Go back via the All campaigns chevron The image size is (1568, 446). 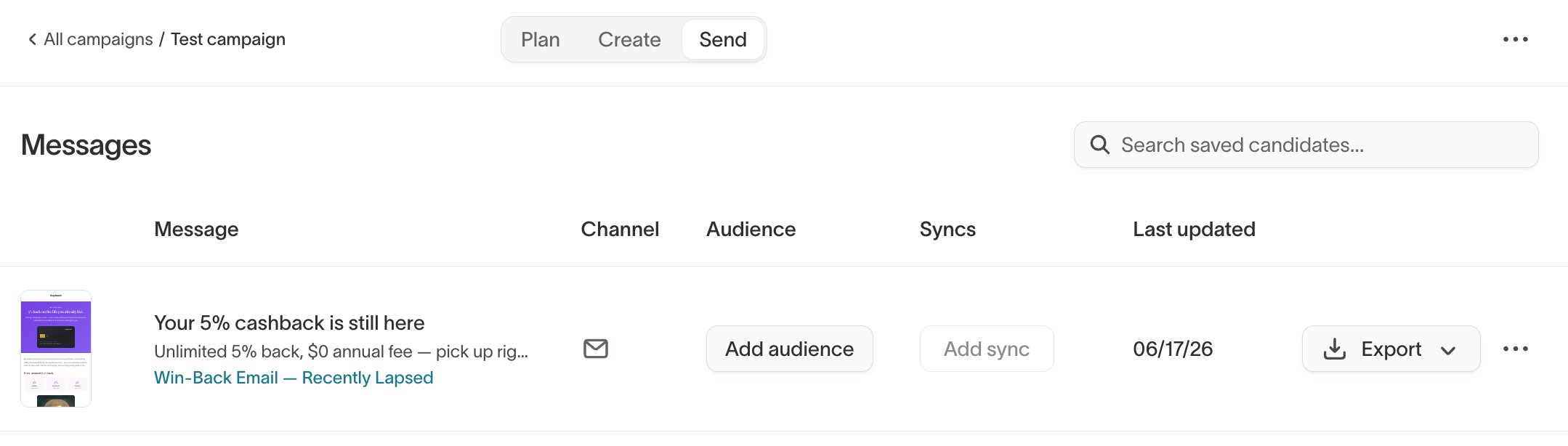click(x=32, y=39)
